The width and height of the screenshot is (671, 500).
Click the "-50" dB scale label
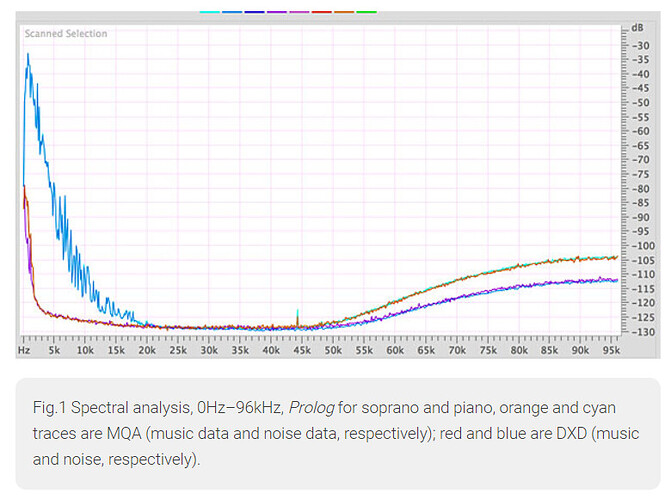pos(641,103)
